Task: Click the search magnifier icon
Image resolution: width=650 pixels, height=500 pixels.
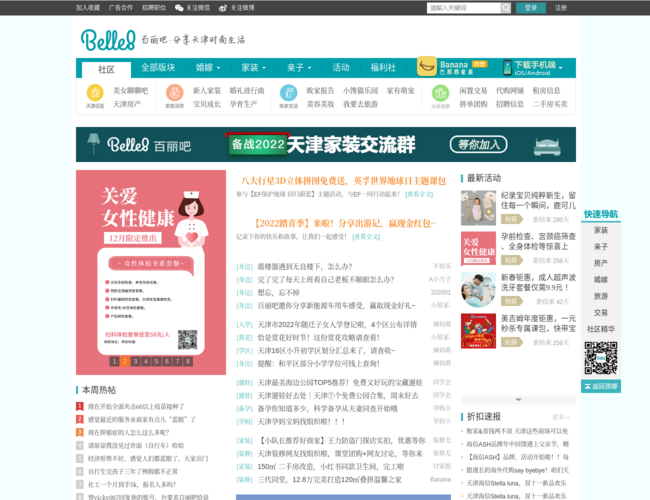Action: (x=505, y=8)
